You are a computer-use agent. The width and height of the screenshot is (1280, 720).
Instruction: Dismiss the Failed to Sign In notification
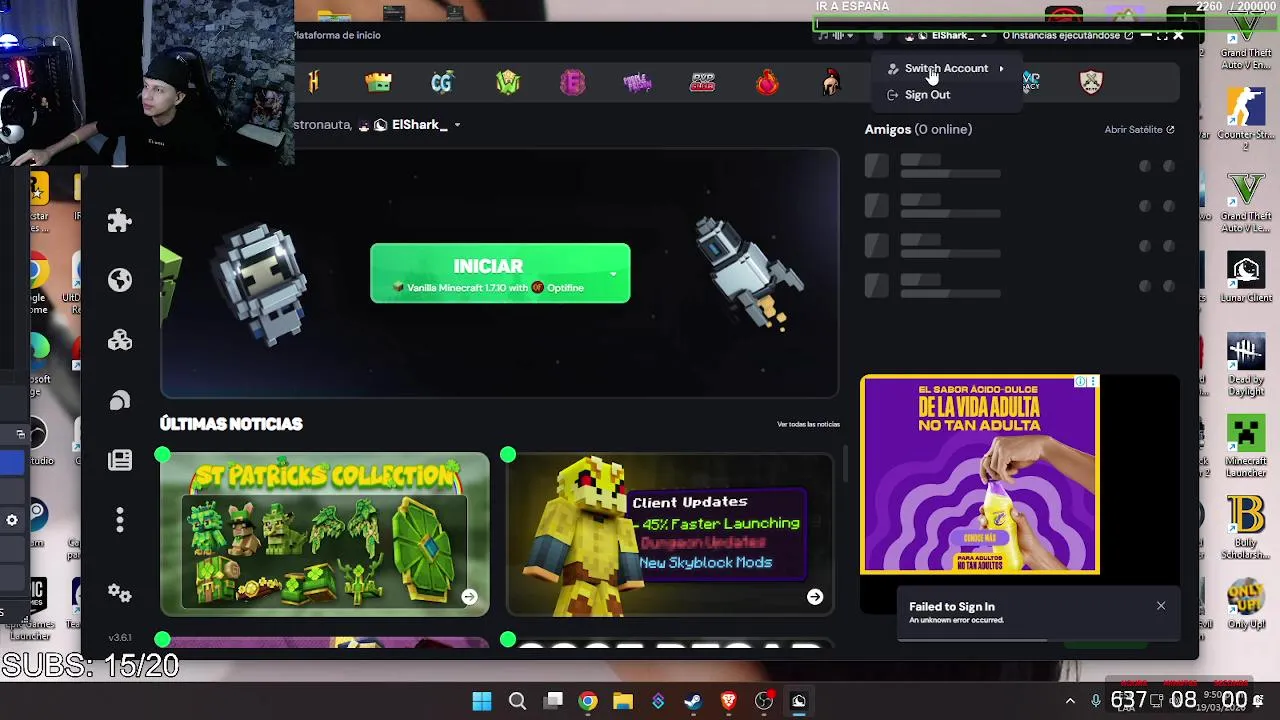[x=1161, y=606]
